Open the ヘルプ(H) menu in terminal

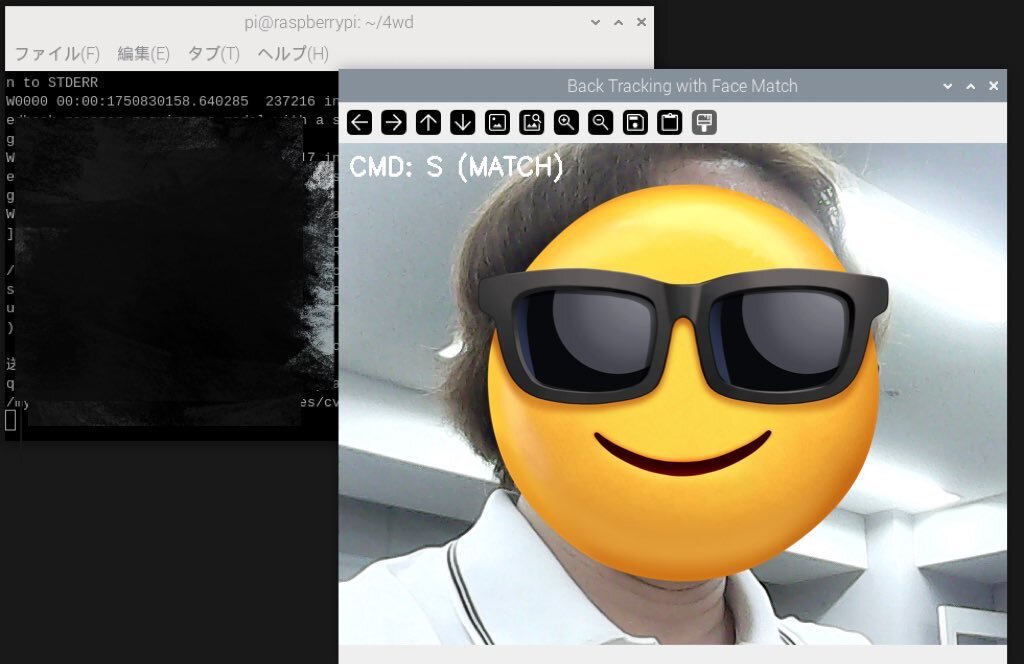tap(293, 54)
